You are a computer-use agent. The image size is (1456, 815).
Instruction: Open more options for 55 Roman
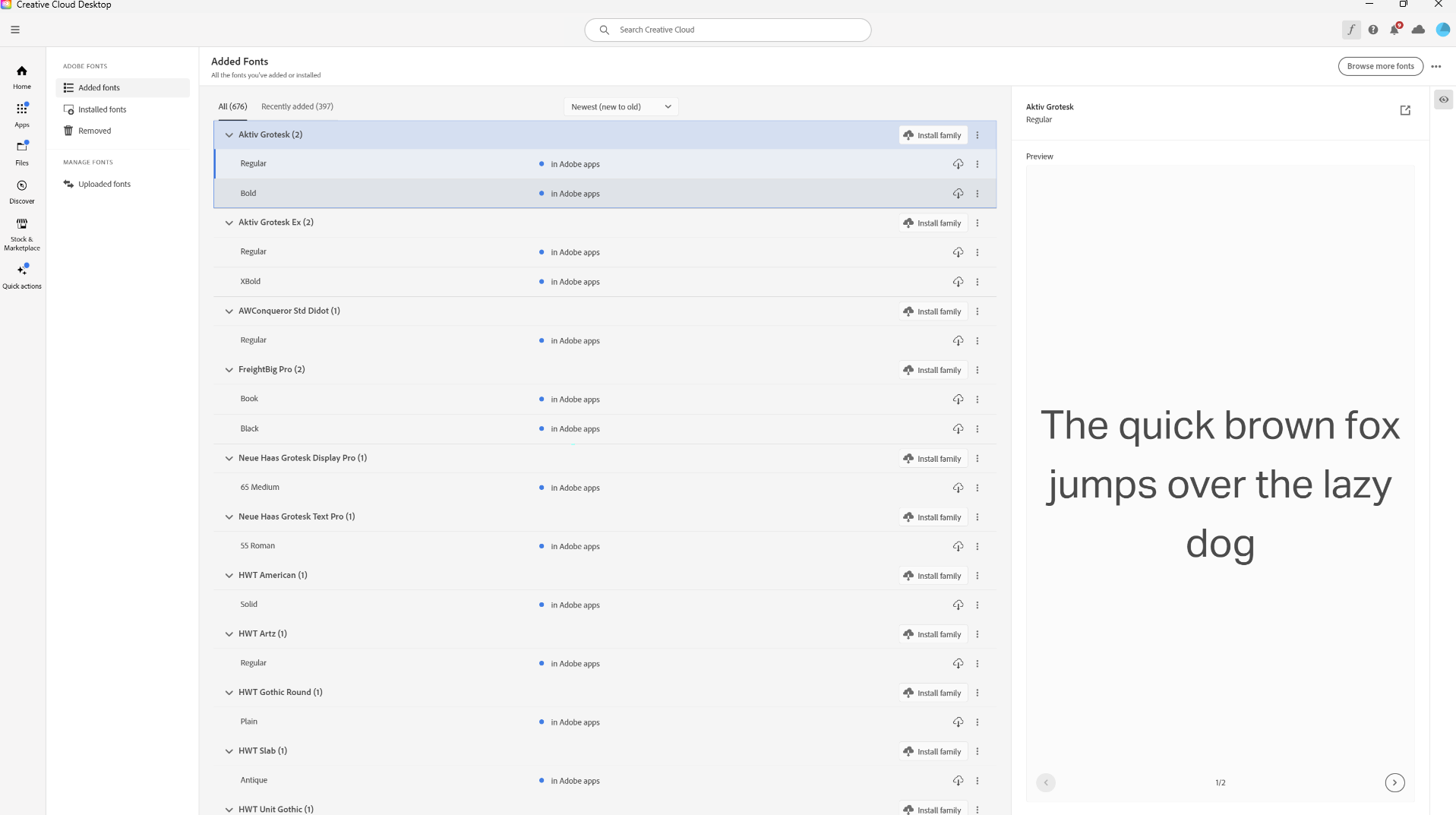coord(978,547)
